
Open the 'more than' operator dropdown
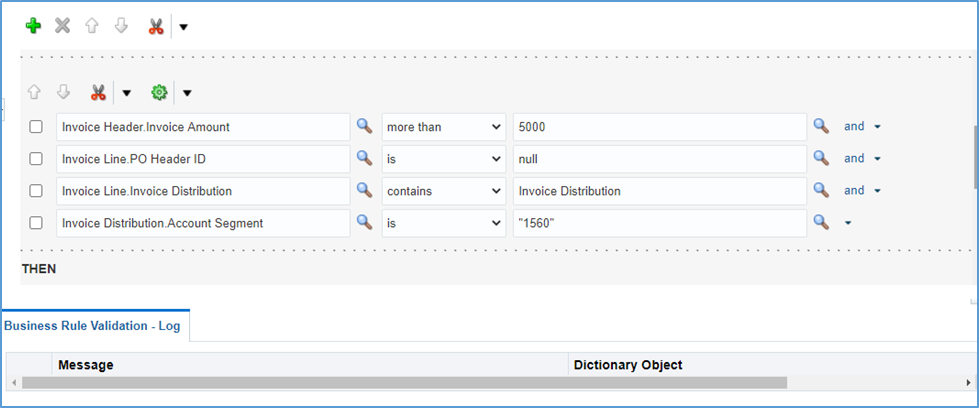(x=444, y=127)
